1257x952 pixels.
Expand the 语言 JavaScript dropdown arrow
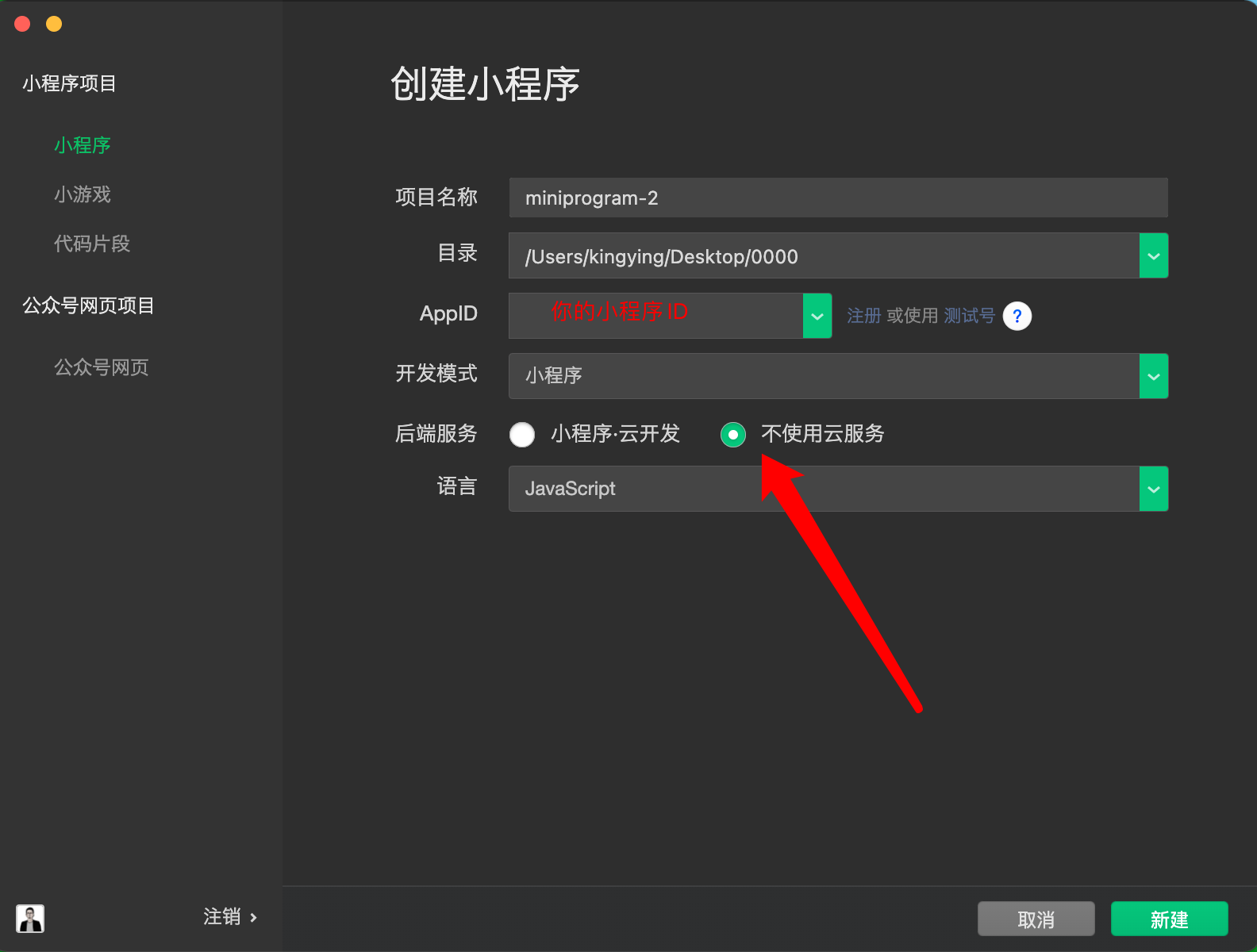[1154, 489]
